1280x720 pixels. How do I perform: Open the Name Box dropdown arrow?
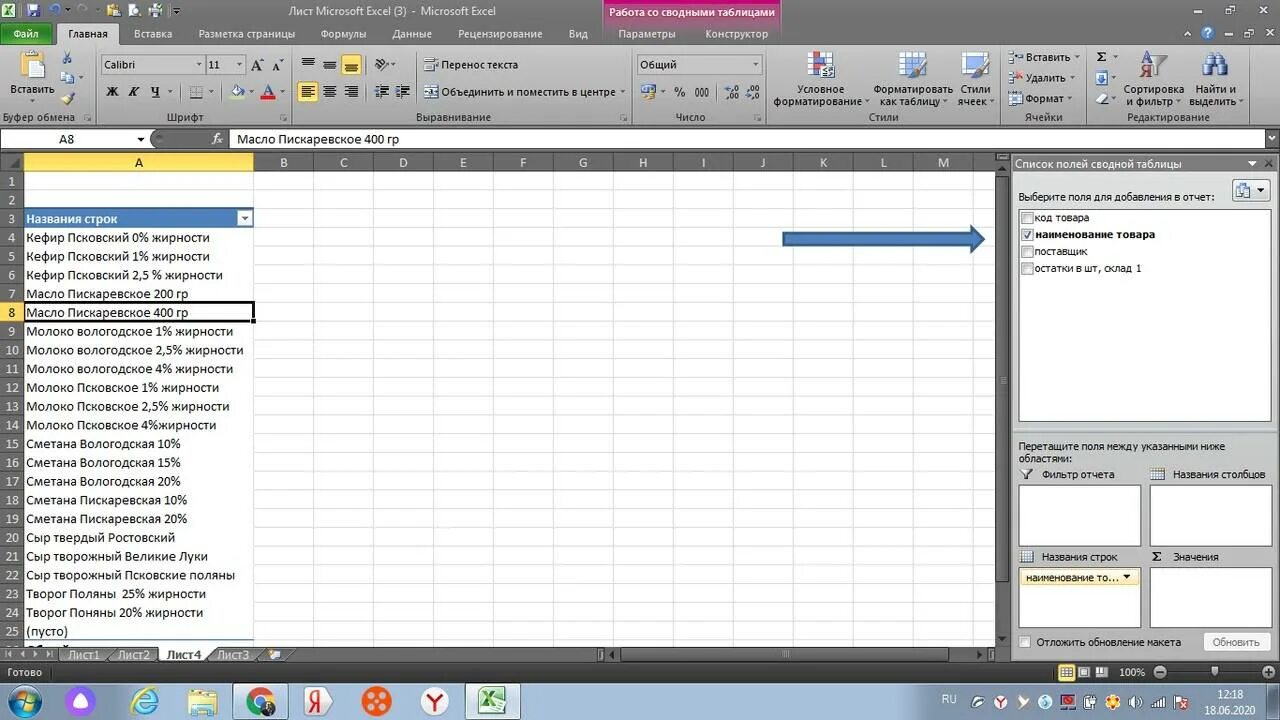[x=140, y=139]
